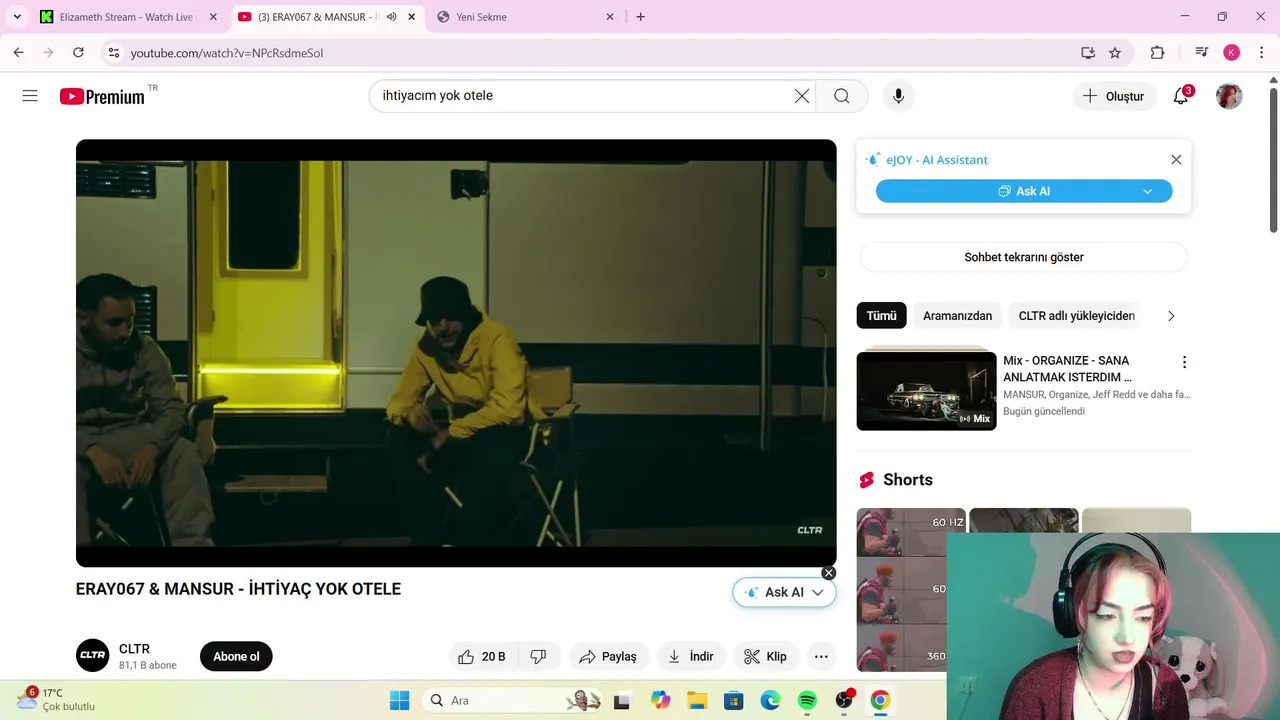This screenshot has height=720, width=1280.
Task: Open Chrome profile K icon
Action: pos(1231,53)
